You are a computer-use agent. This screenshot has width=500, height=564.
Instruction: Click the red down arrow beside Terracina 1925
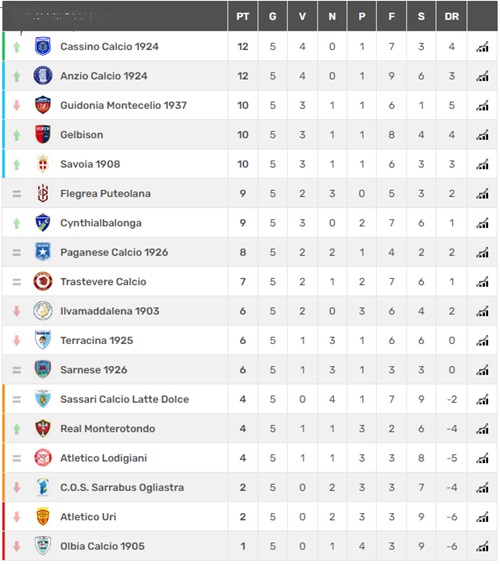[x=17, y=340]
